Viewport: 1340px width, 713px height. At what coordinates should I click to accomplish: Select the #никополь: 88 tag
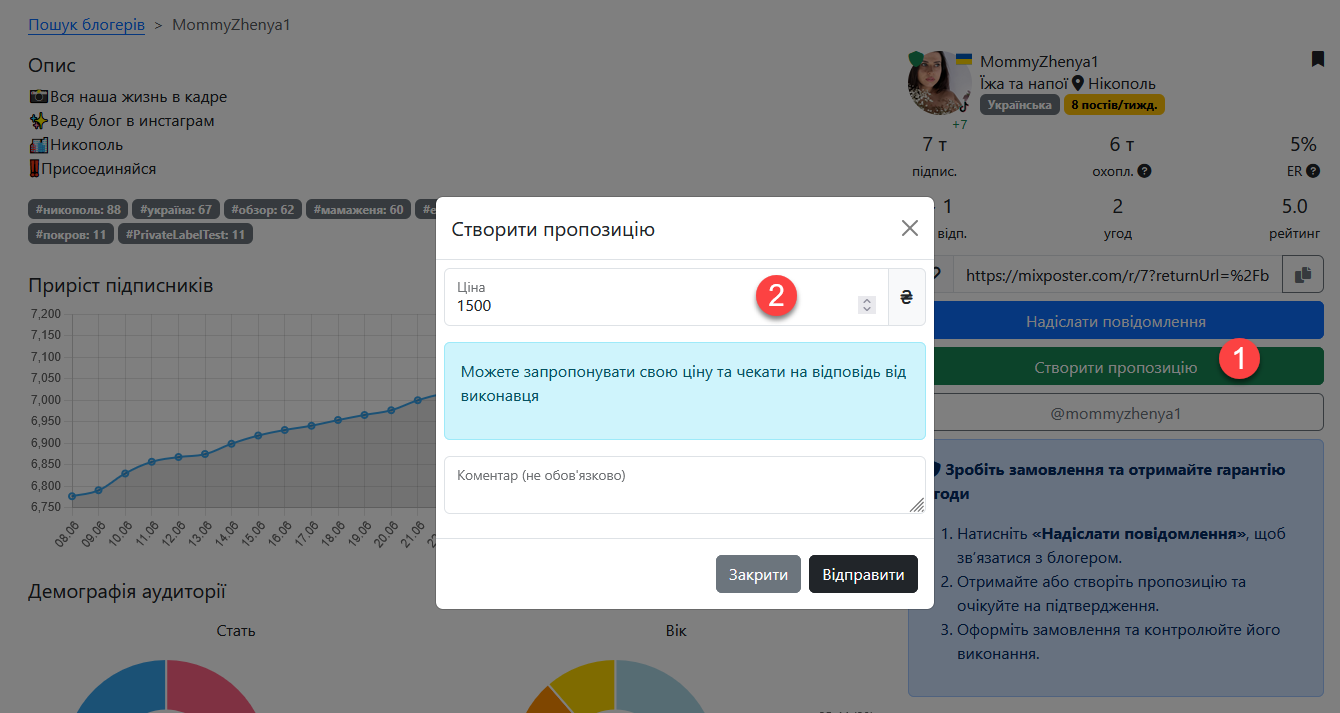coord(78,210)
